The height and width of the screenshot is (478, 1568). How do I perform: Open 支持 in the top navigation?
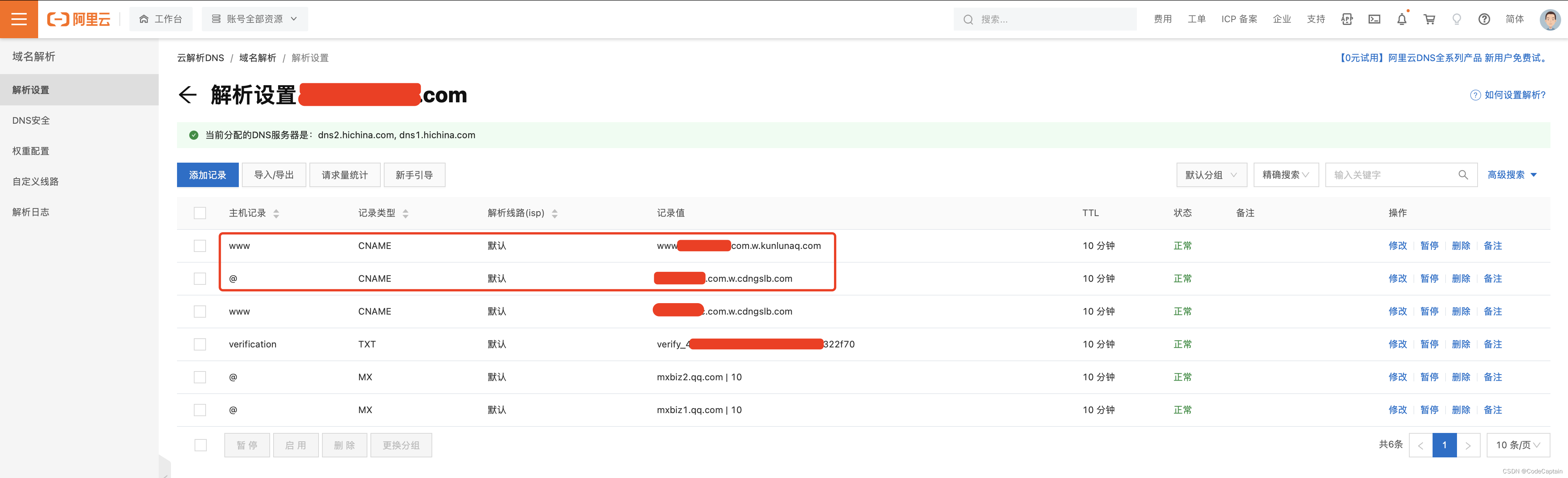point(1316,19)
